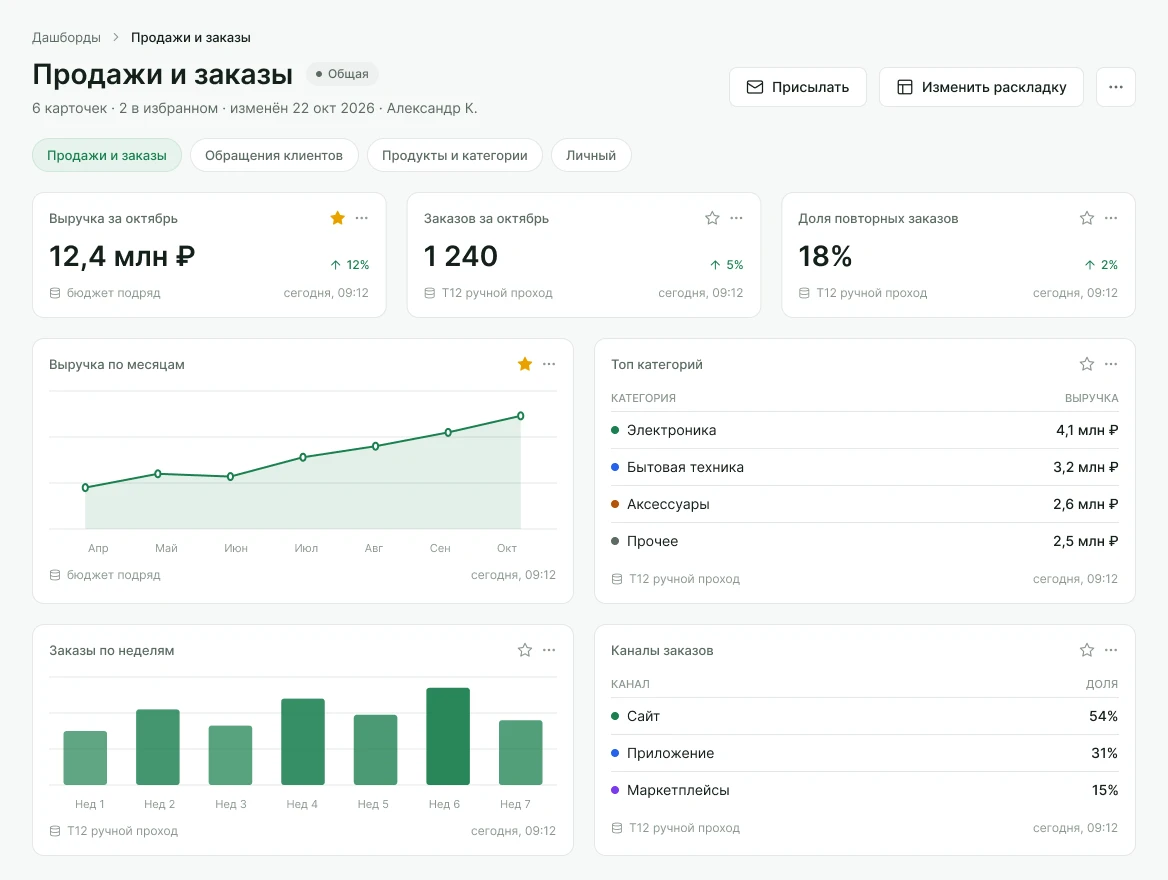Image resolution: width=1168 pixels, height=880 pixels.
Task: Click database icon under Заказы по неделям
Action: 55,831
